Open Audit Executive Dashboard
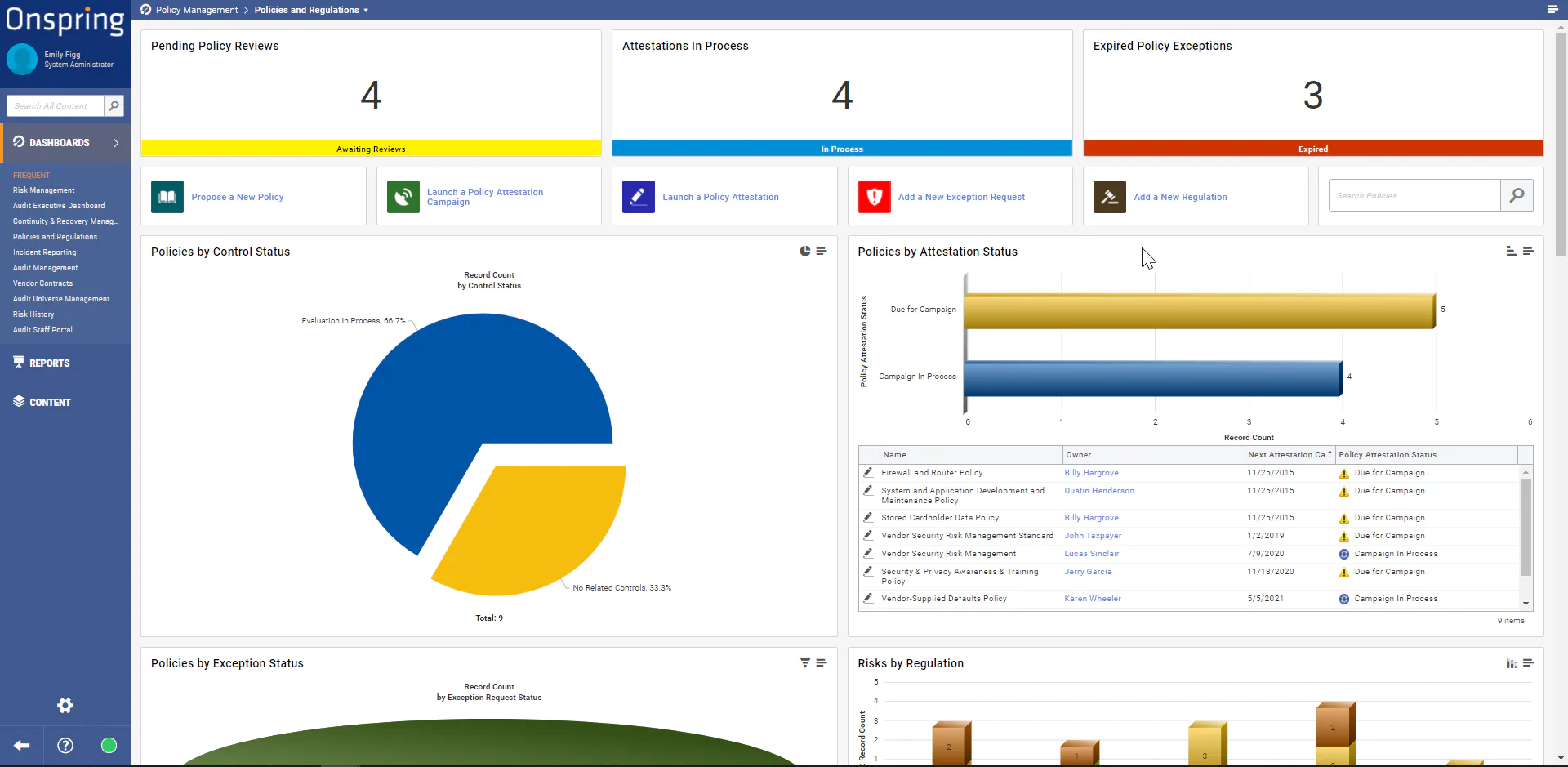The height and width of the screenshot is (767, 1568). pos(59,206)
